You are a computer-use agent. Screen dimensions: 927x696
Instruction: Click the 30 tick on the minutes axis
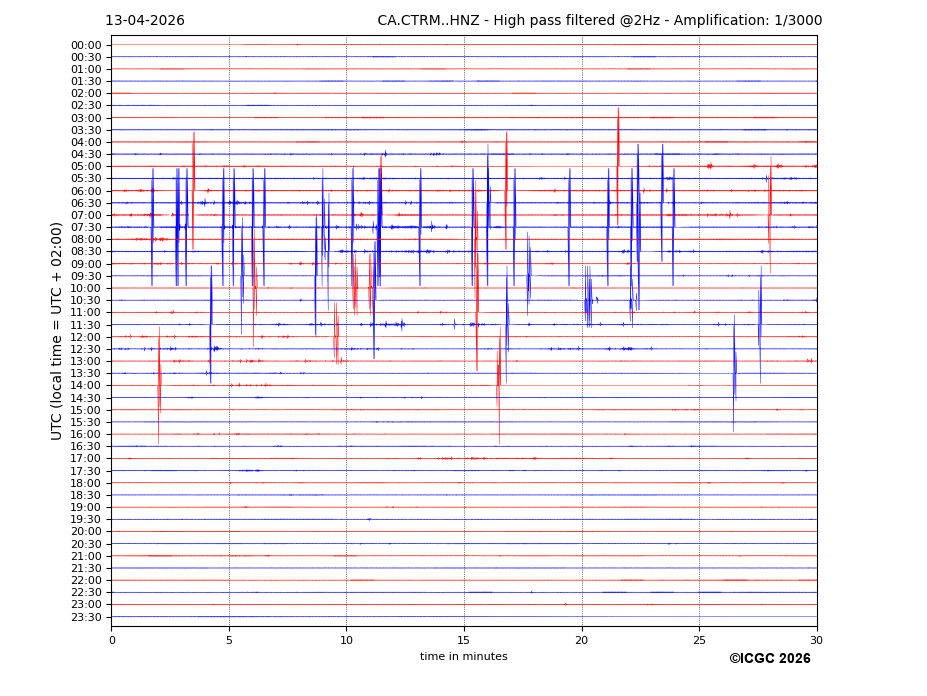tap(816, 640)
